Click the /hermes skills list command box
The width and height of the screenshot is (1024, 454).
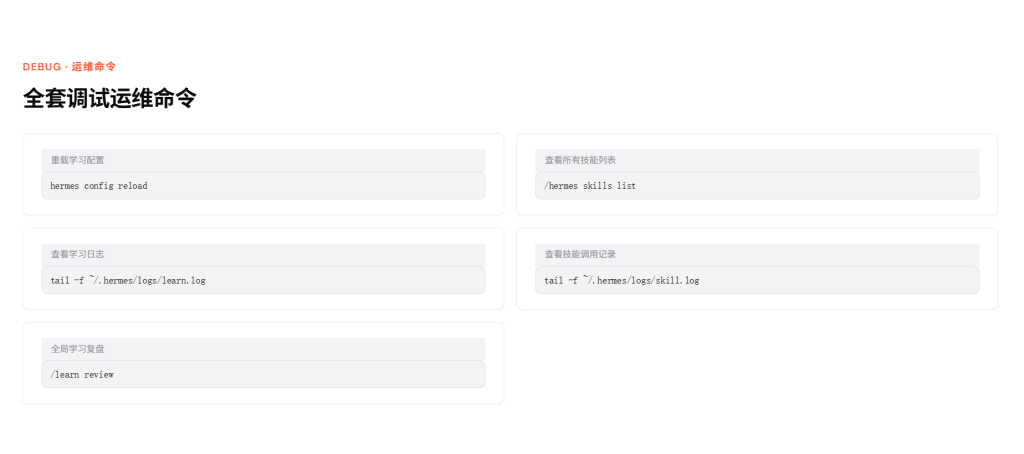pyautogui.click(x=757, y=186)
